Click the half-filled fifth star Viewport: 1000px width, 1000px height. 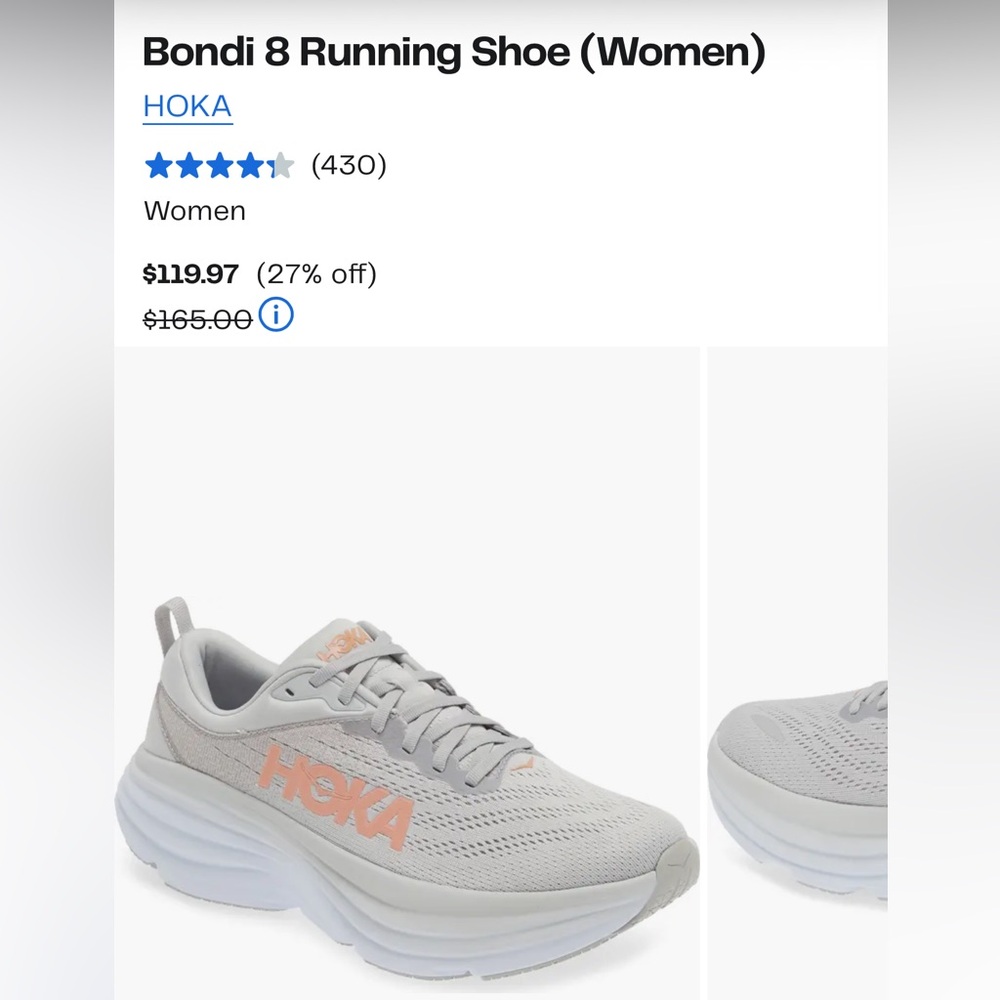tap(279, 164)
